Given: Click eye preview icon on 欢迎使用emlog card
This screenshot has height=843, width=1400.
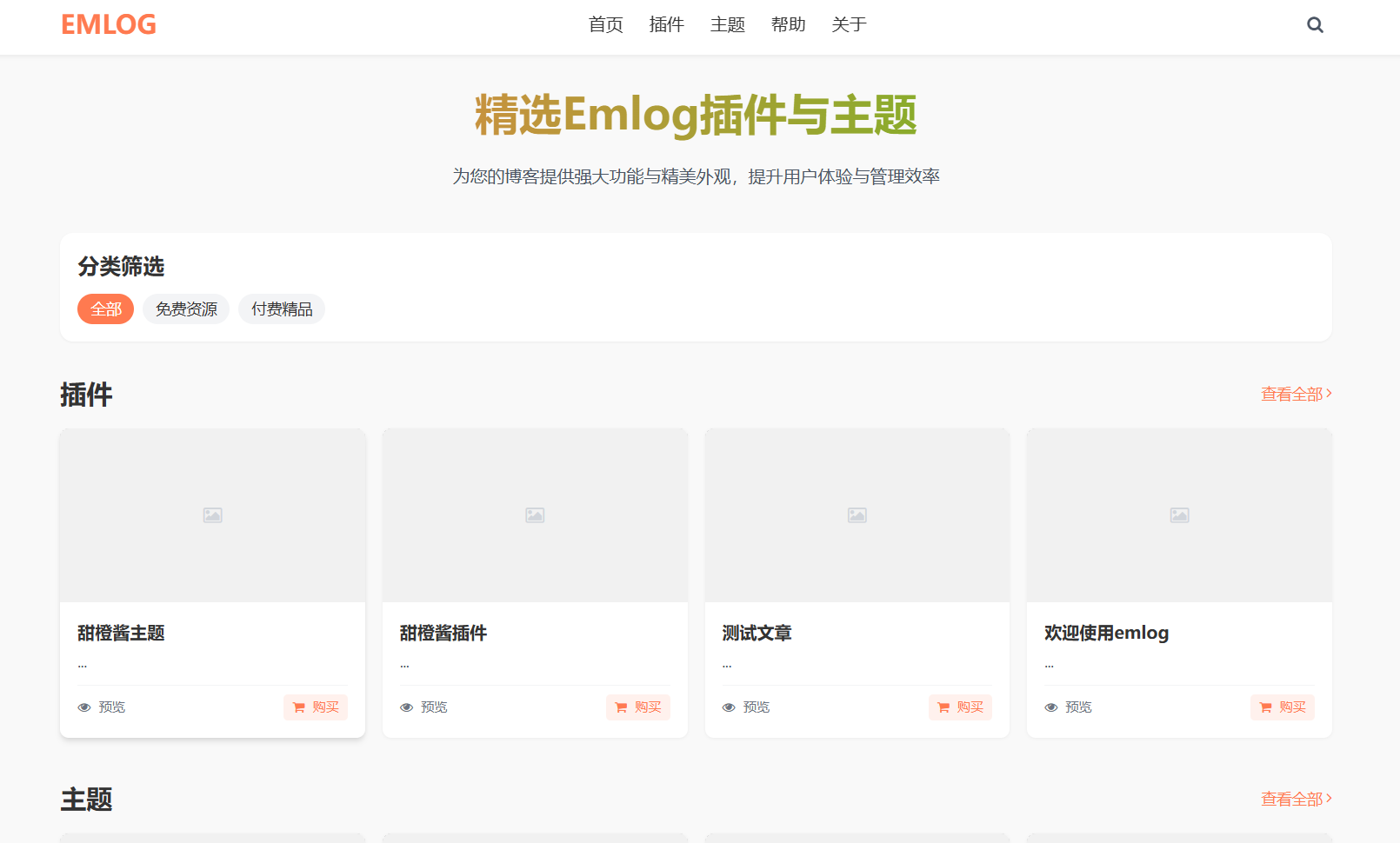Looking at the screenshot, I should [x=1050, y=707].
